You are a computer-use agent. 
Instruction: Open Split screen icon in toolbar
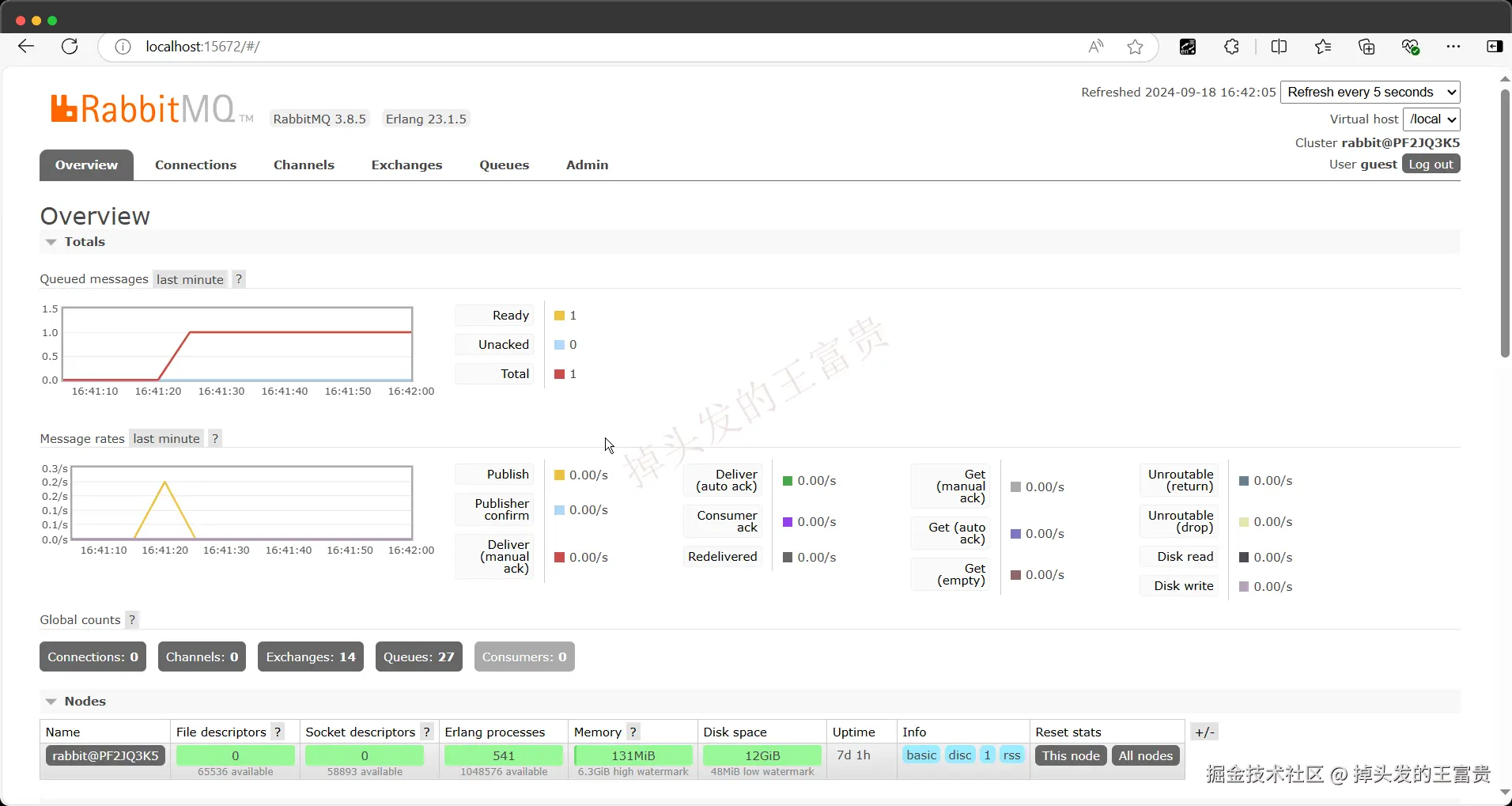tap(1279, 47)
